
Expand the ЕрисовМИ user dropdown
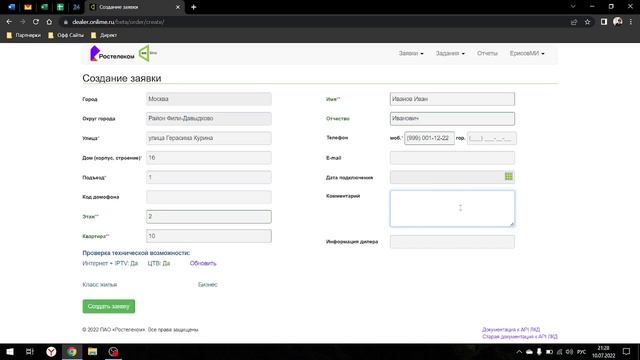[527, 53]
